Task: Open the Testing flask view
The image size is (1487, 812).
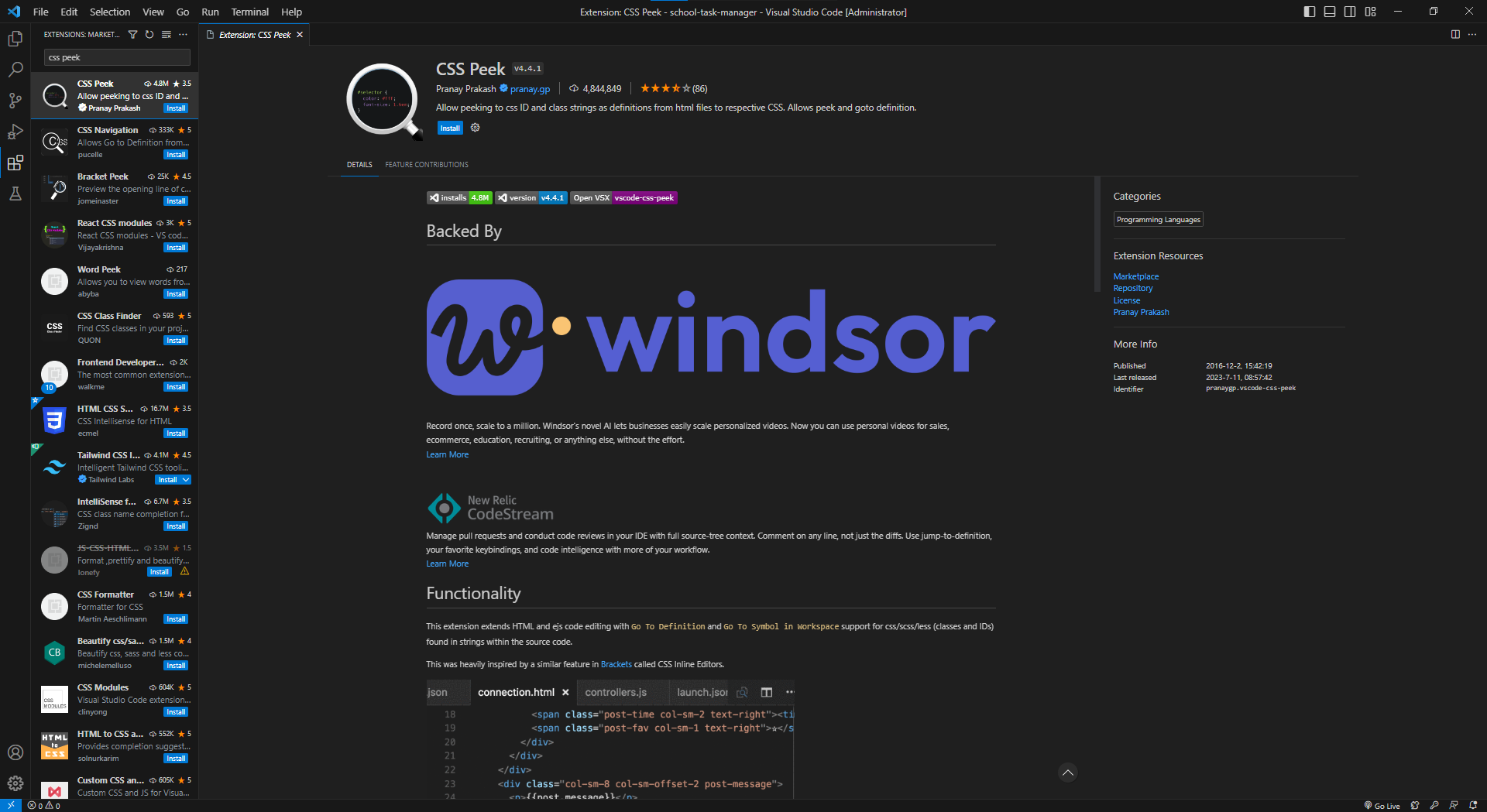Action: pyautogui.click(x=15, y=194)
